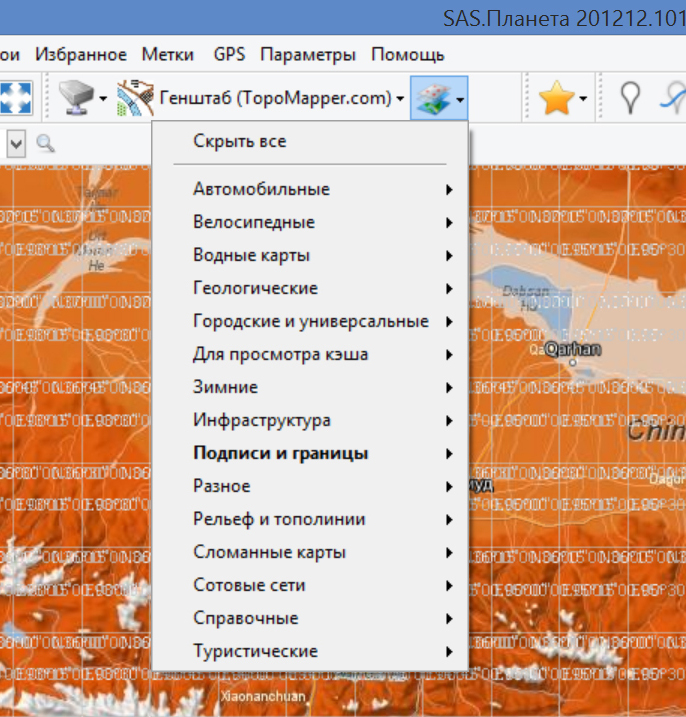The height and width of the screenshot is (717, 686).
Task: Select Скрыть все to hide all layers
Action: tap(240, 141)
